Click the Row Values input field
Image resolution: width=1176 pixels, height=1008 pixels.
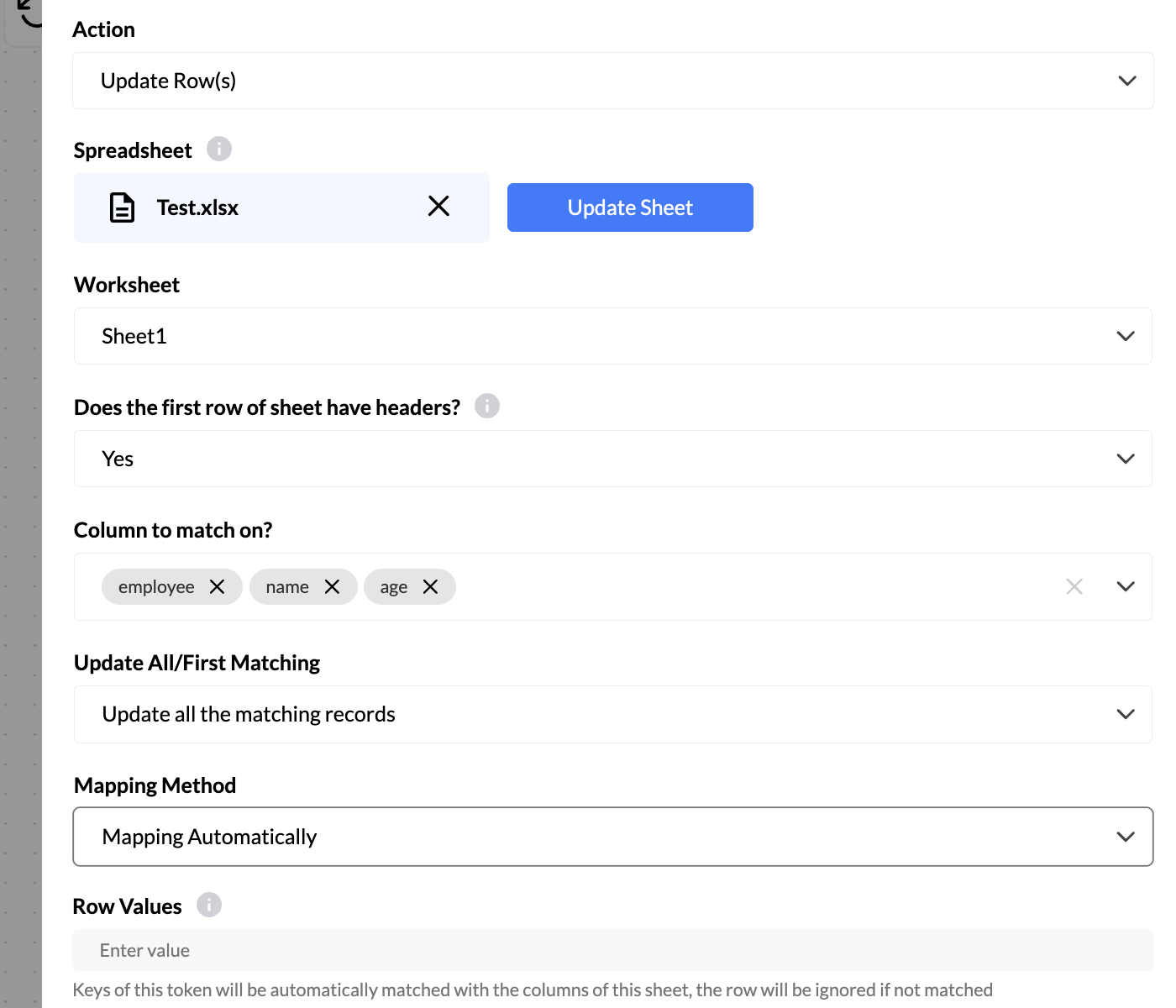point(612,950)
